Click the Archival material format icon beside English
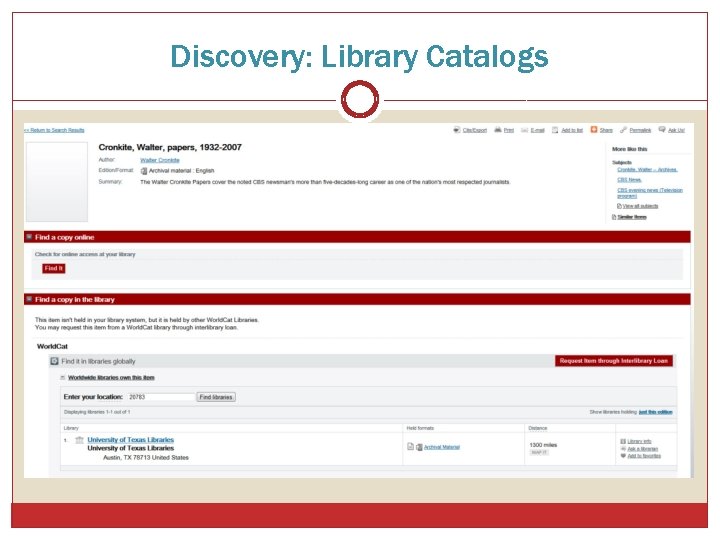 click(144, 171)
